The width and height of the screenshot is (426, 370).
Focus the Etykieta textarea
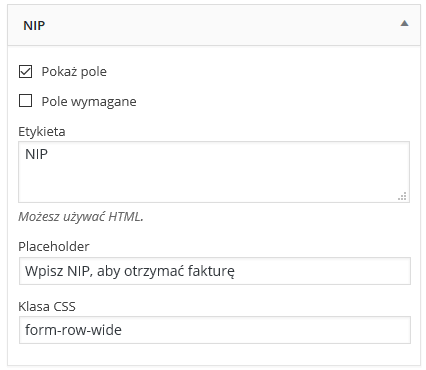click(214, 172)
